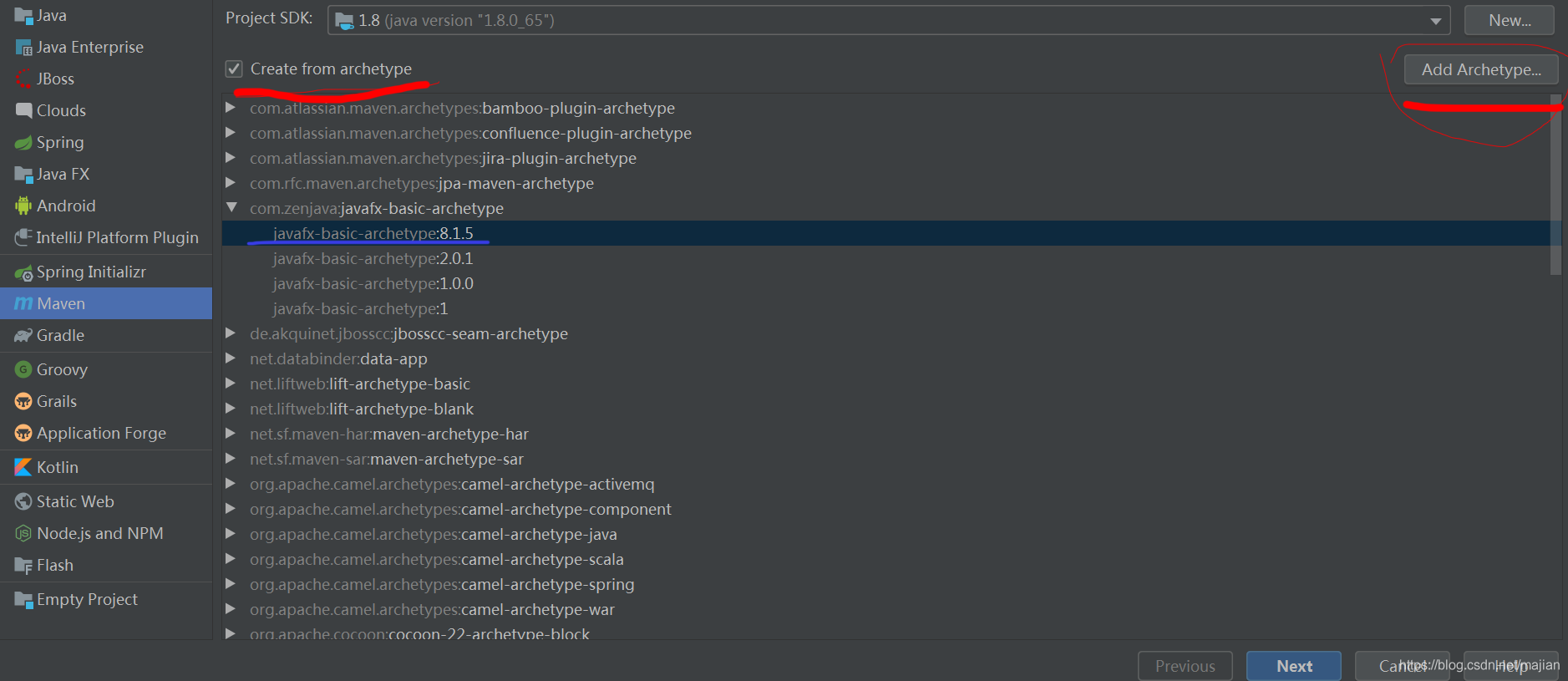Choose the Java Enterprise icon in sidebar

pos(23,48)
